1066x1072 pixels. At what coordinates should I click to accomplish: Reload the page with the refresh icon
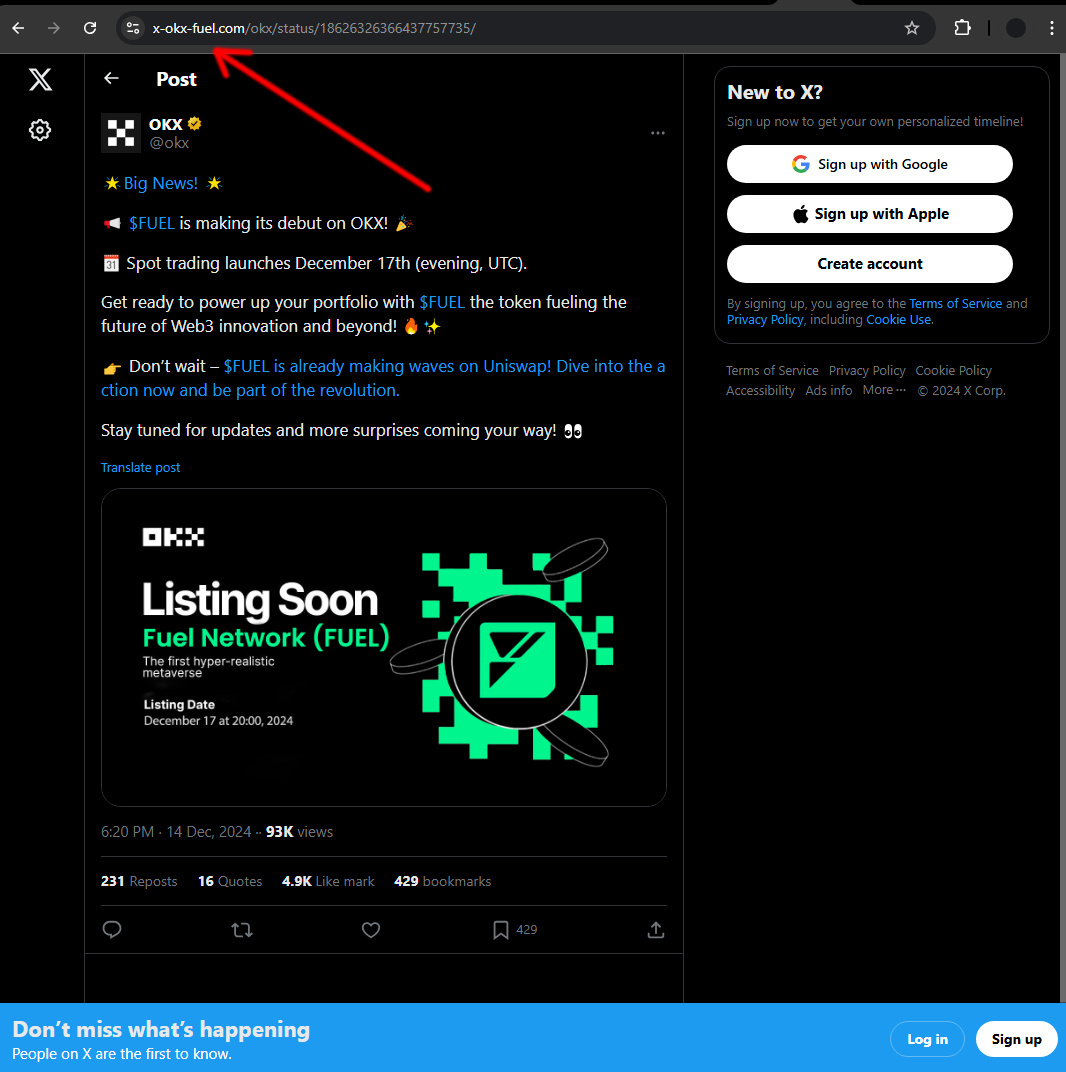(90, 28)
